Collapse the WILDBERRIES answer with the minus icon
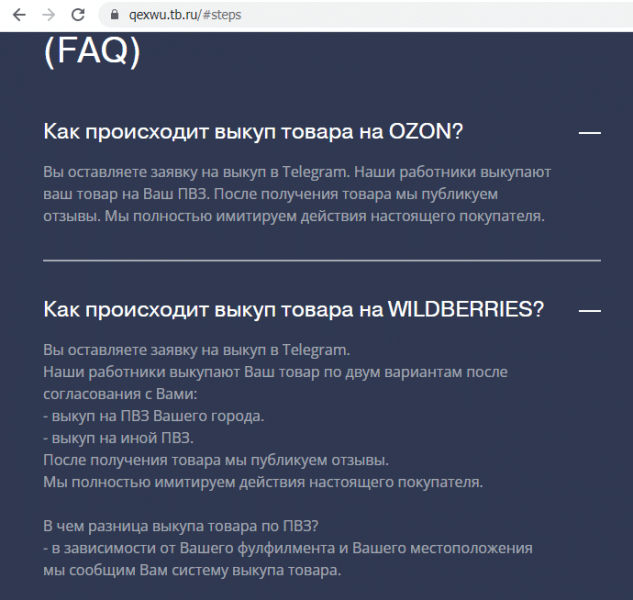The image size is (633, 600). (x=590, y=310)
